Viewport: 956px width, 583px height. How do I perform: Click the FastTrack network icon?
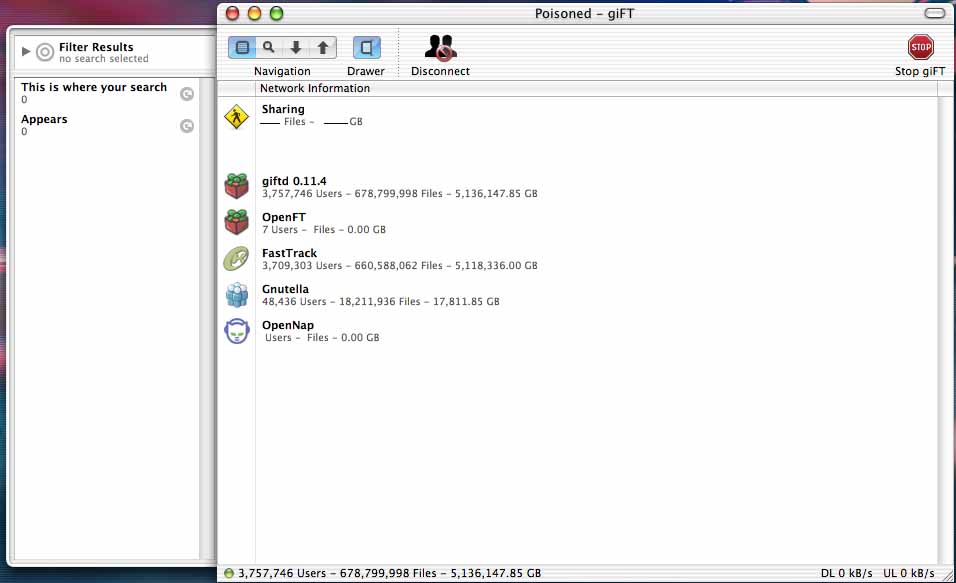(237, 259)
